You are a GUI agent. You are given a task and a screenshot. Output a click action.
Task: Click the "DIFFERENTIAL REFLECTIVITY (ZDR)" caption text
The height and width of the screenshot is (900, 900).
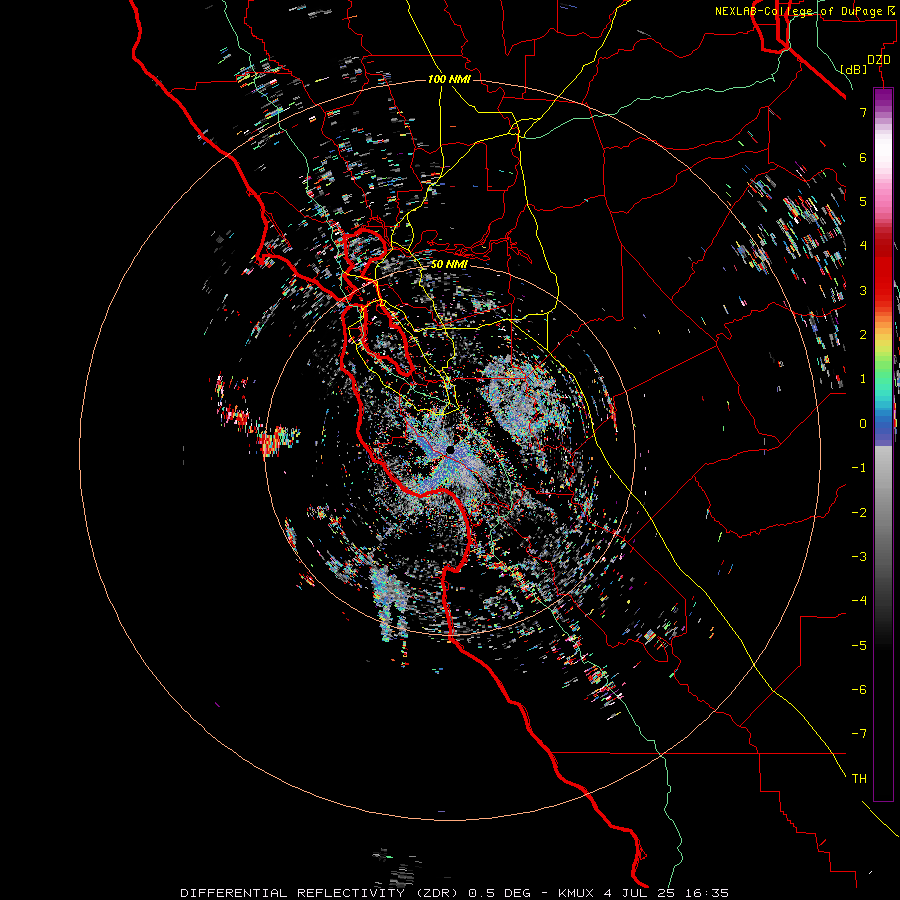click(321, 893)
